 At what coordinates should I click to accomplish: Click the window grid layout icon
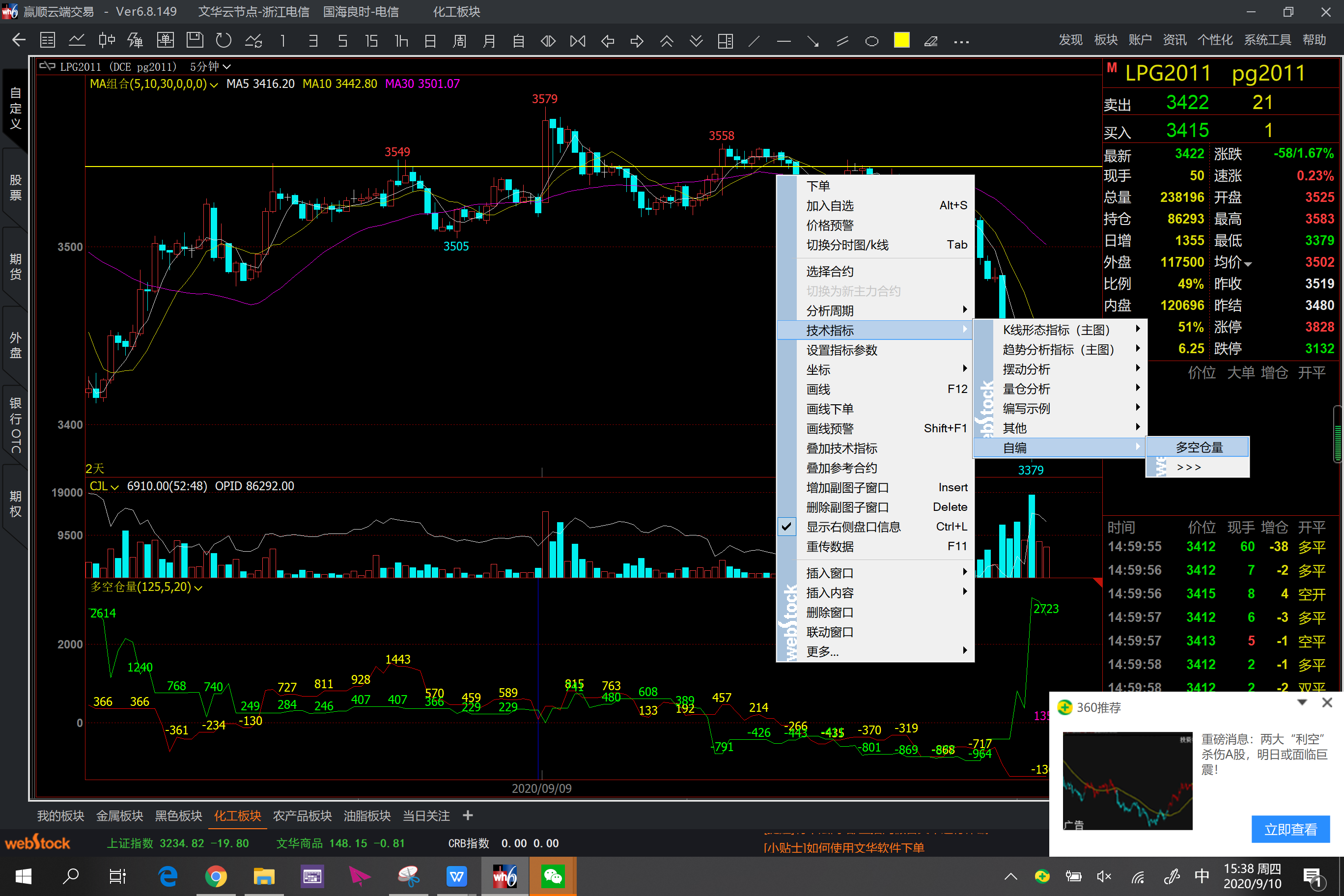pos(725,41)
